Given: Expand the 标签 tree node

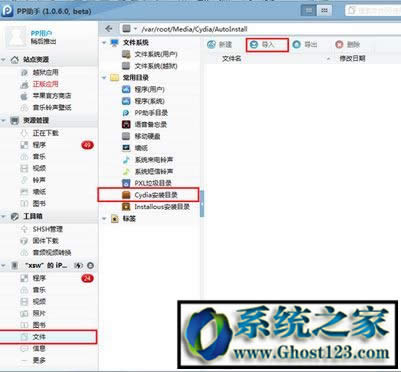Looking at the screenshot, I should [104, 219].
